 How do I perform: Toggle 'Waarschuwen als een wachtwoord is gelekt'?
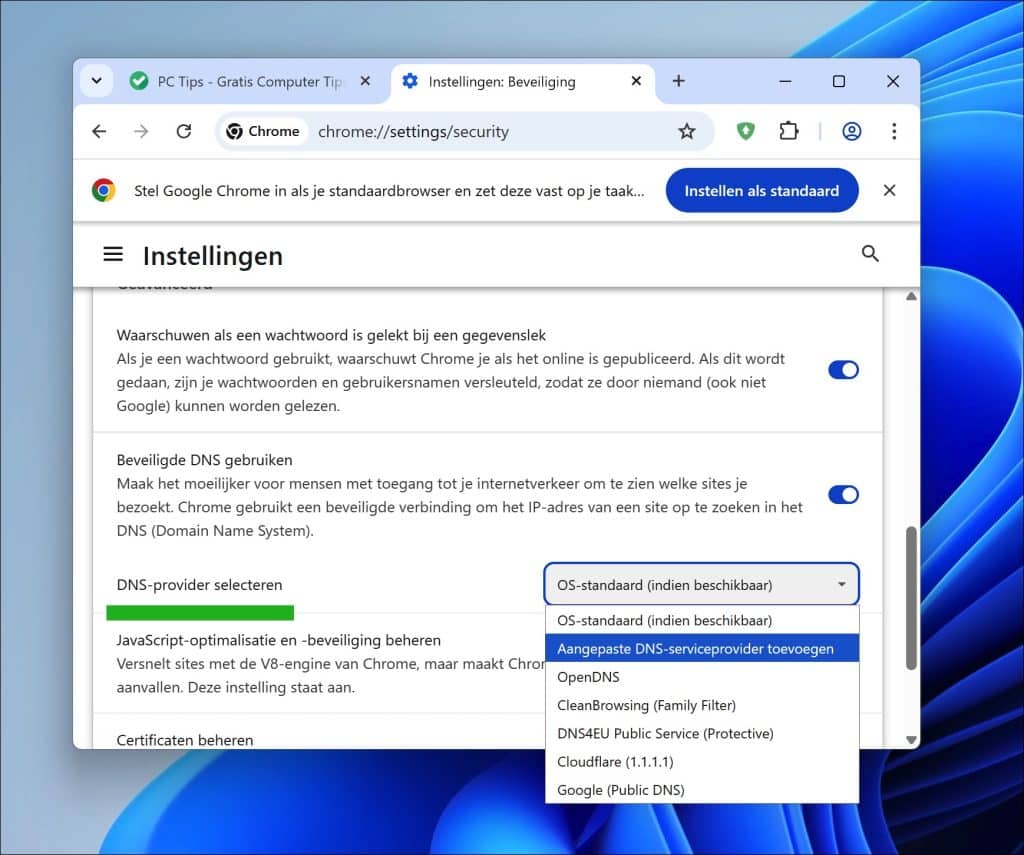843,370
